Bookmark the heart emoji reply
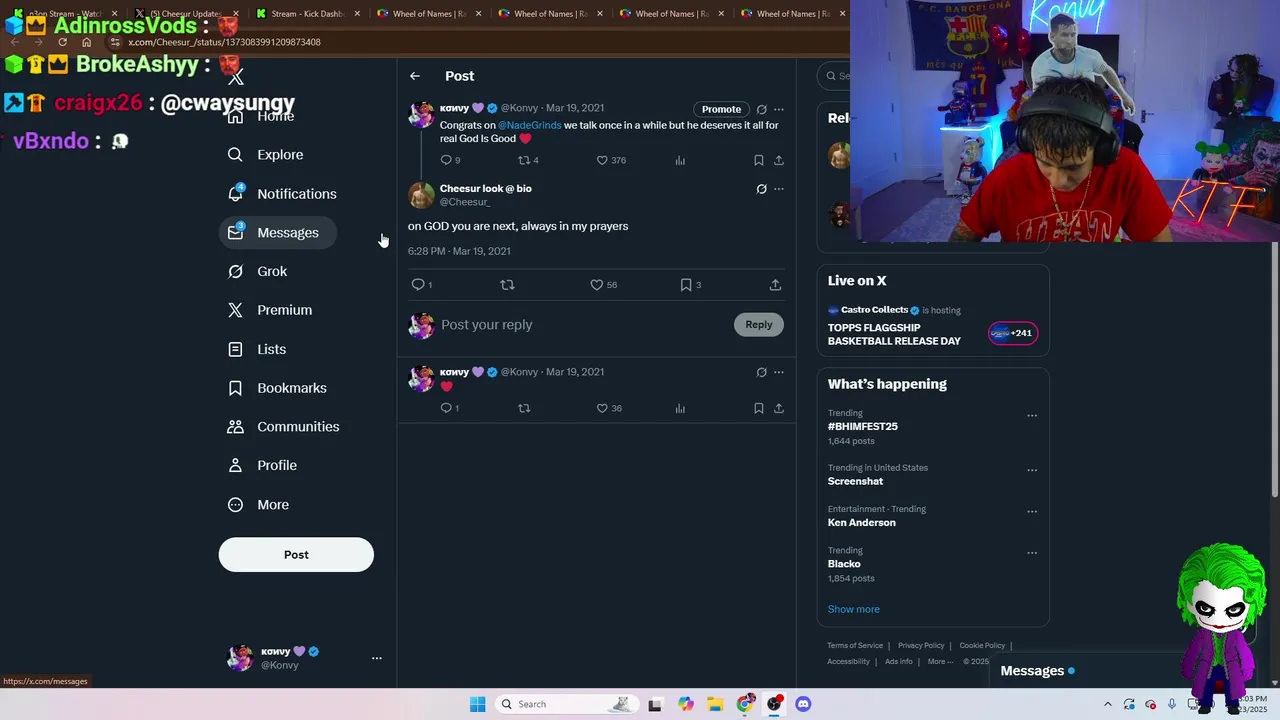The height and width of the screenshot is (720, 1280). [758, 408]
